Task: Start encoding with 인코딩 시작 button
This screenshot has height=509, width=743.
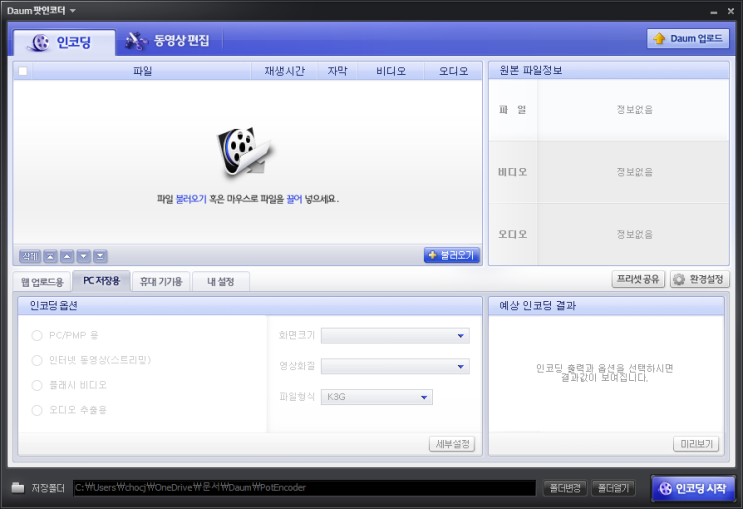Action: tap(694, 488)
